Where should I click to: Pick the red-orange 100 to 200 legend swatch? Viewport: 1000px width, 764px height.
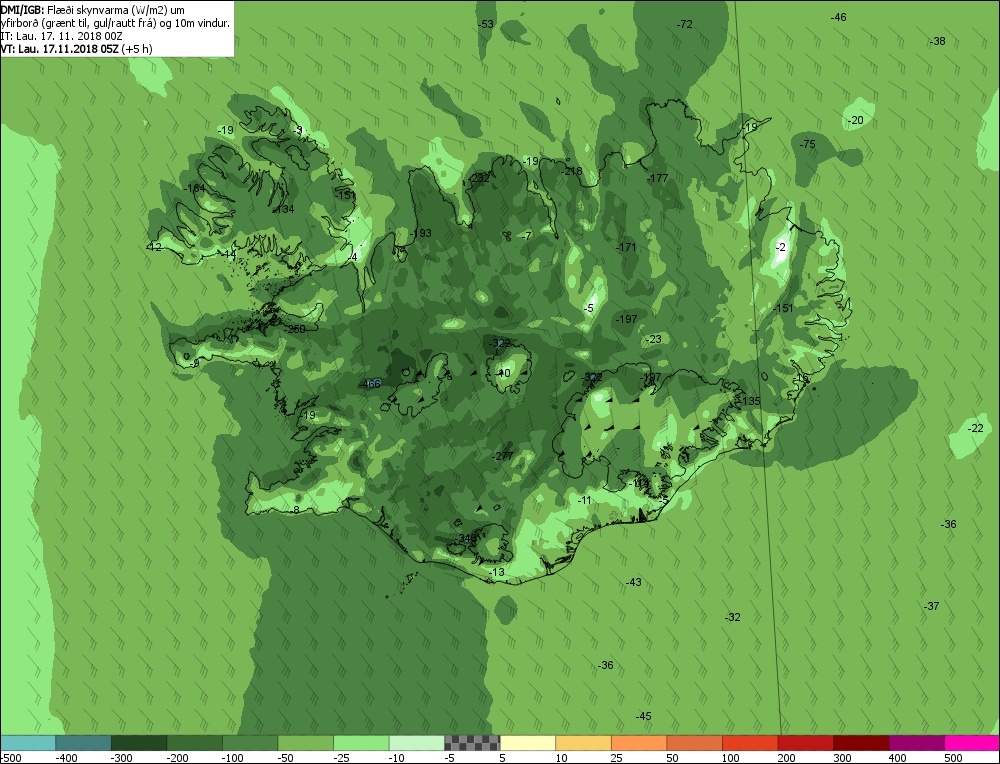coord(749,743)
